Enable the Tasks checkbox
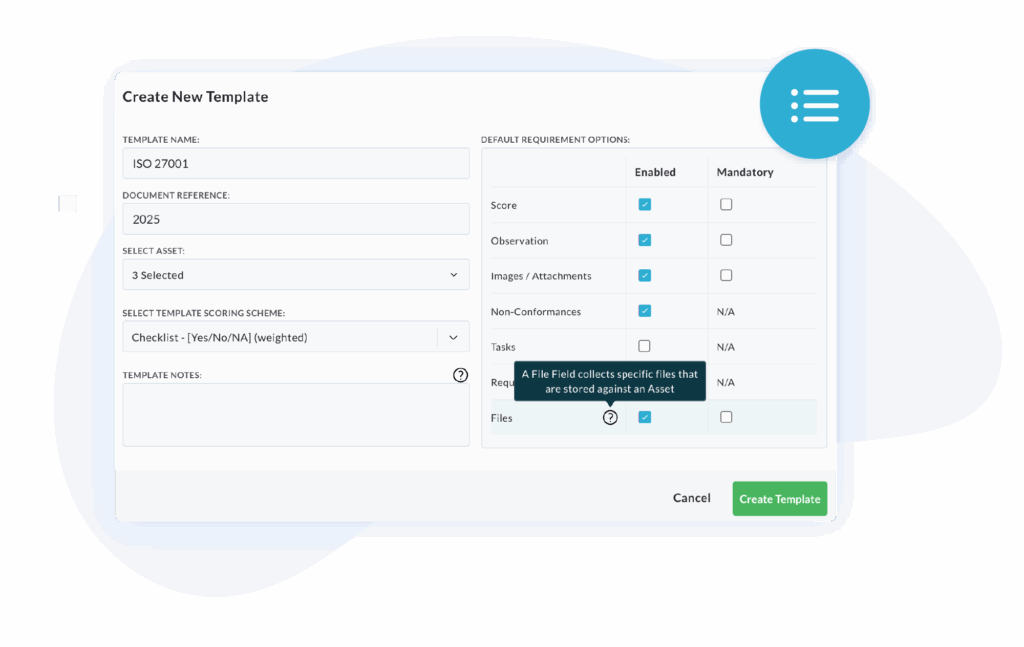The height and width of the screenshot is (647, 1024). [645, 346]
